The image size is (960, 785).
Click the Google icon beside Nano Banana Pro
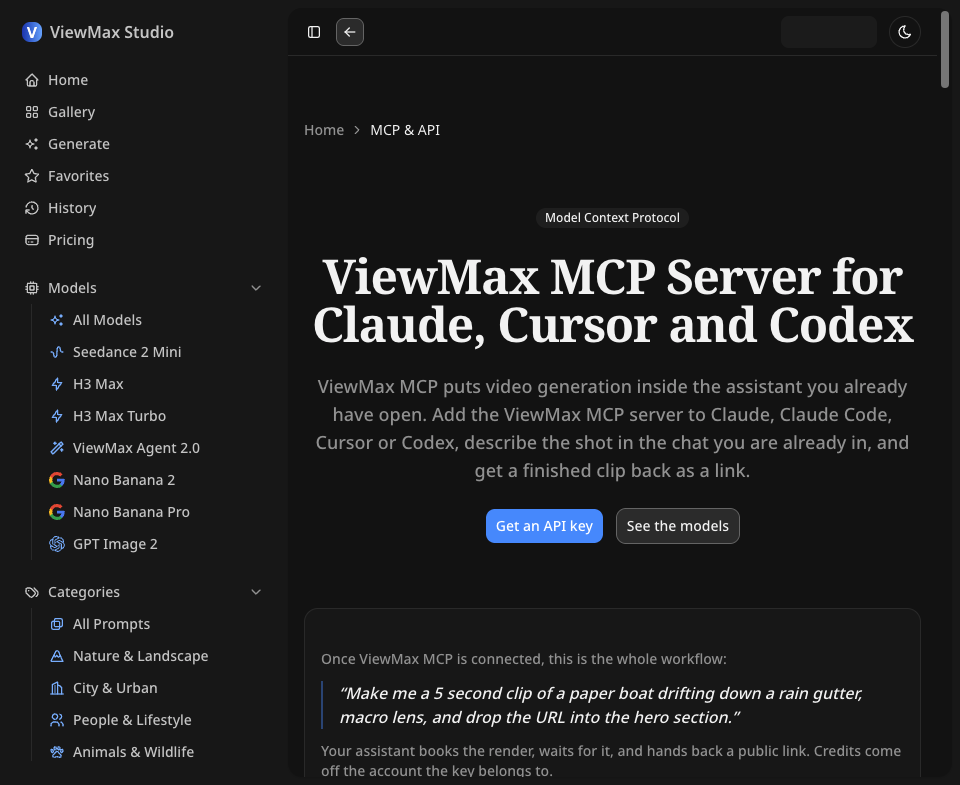point(57,512)
